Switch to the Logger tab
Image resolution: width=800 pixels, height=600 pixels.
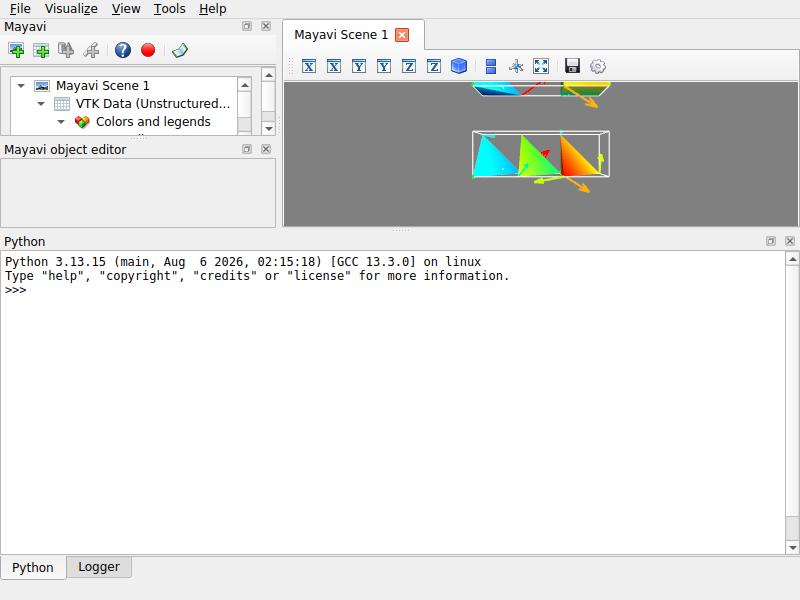click(x=98, y=567)
